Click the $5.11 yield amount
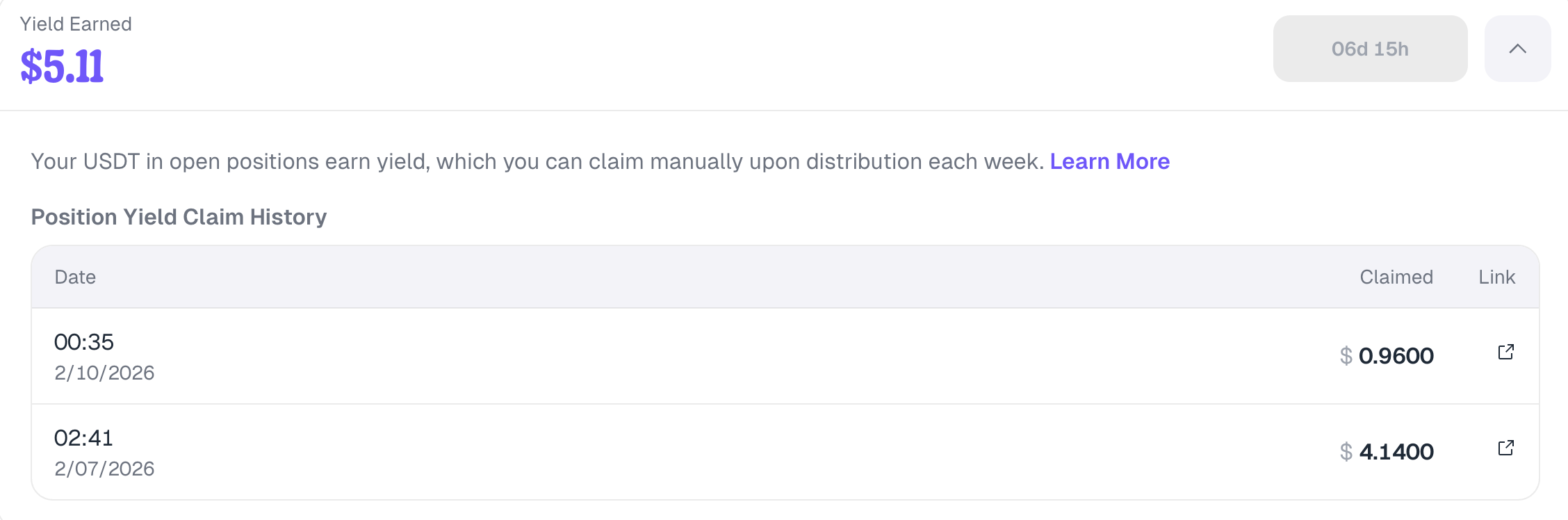 [x=63, y=65]
